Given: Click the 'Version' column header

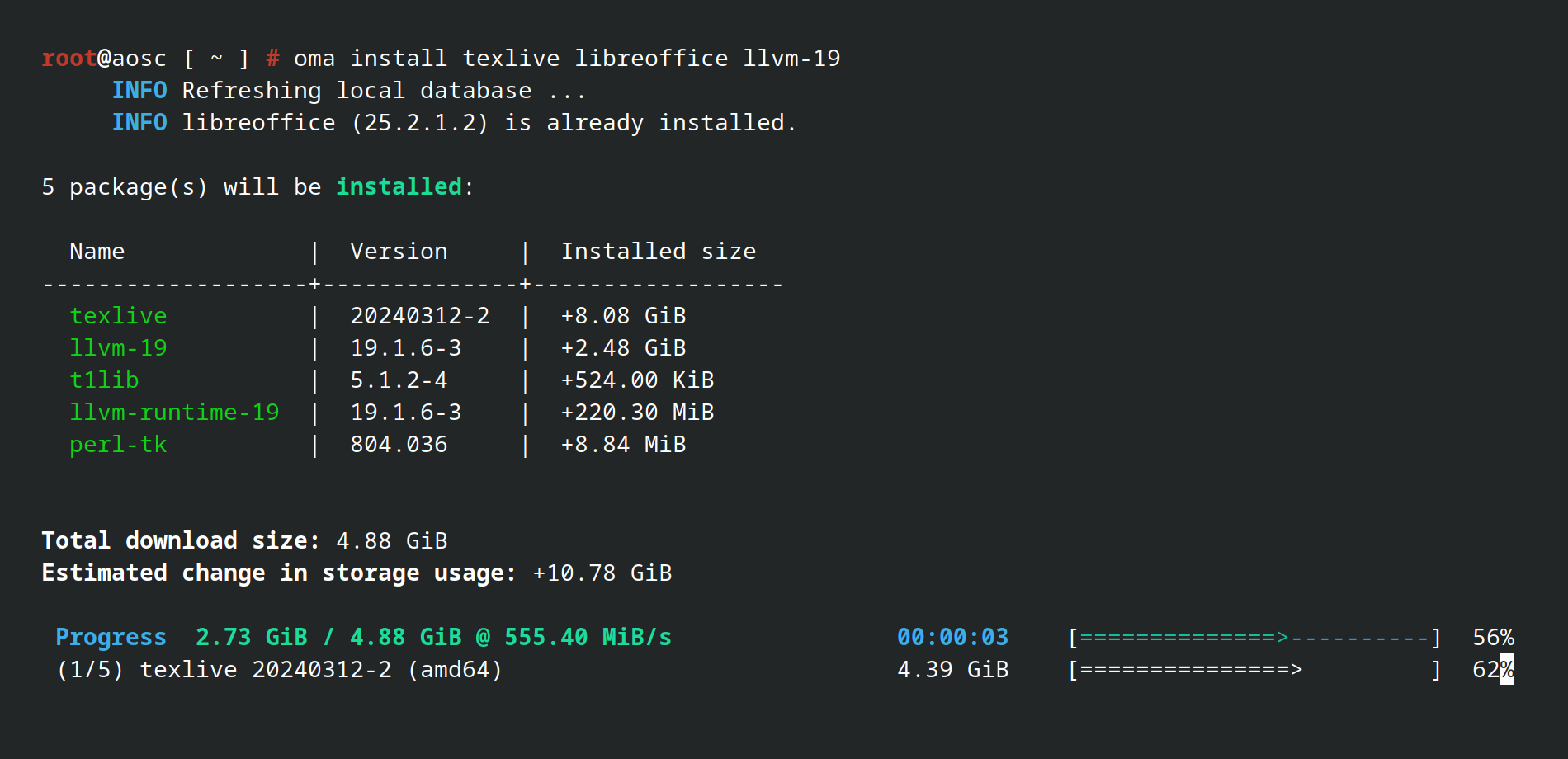Looking at the screenshot, I should (x=399, y=252).
